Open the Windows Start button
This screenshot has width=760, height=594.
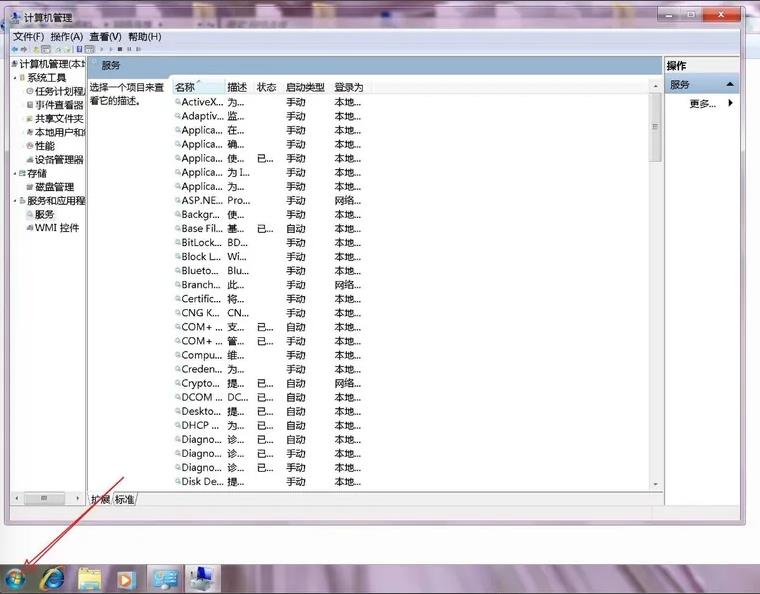click(15, 578)
